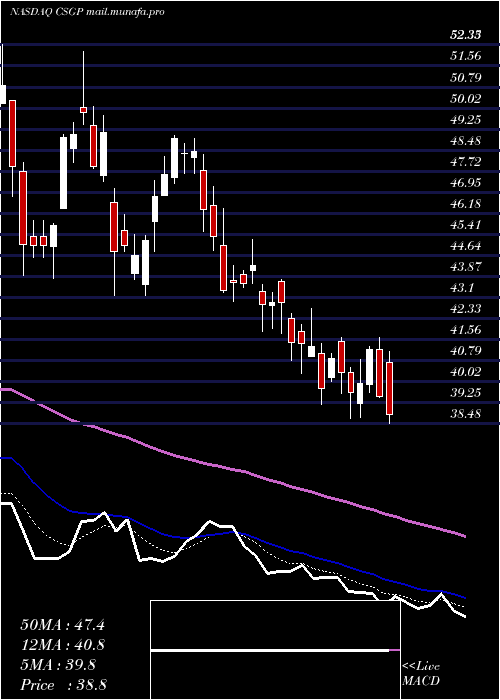Click the 45.41 price axis label

pyautogui.click(x=466, y=225)
